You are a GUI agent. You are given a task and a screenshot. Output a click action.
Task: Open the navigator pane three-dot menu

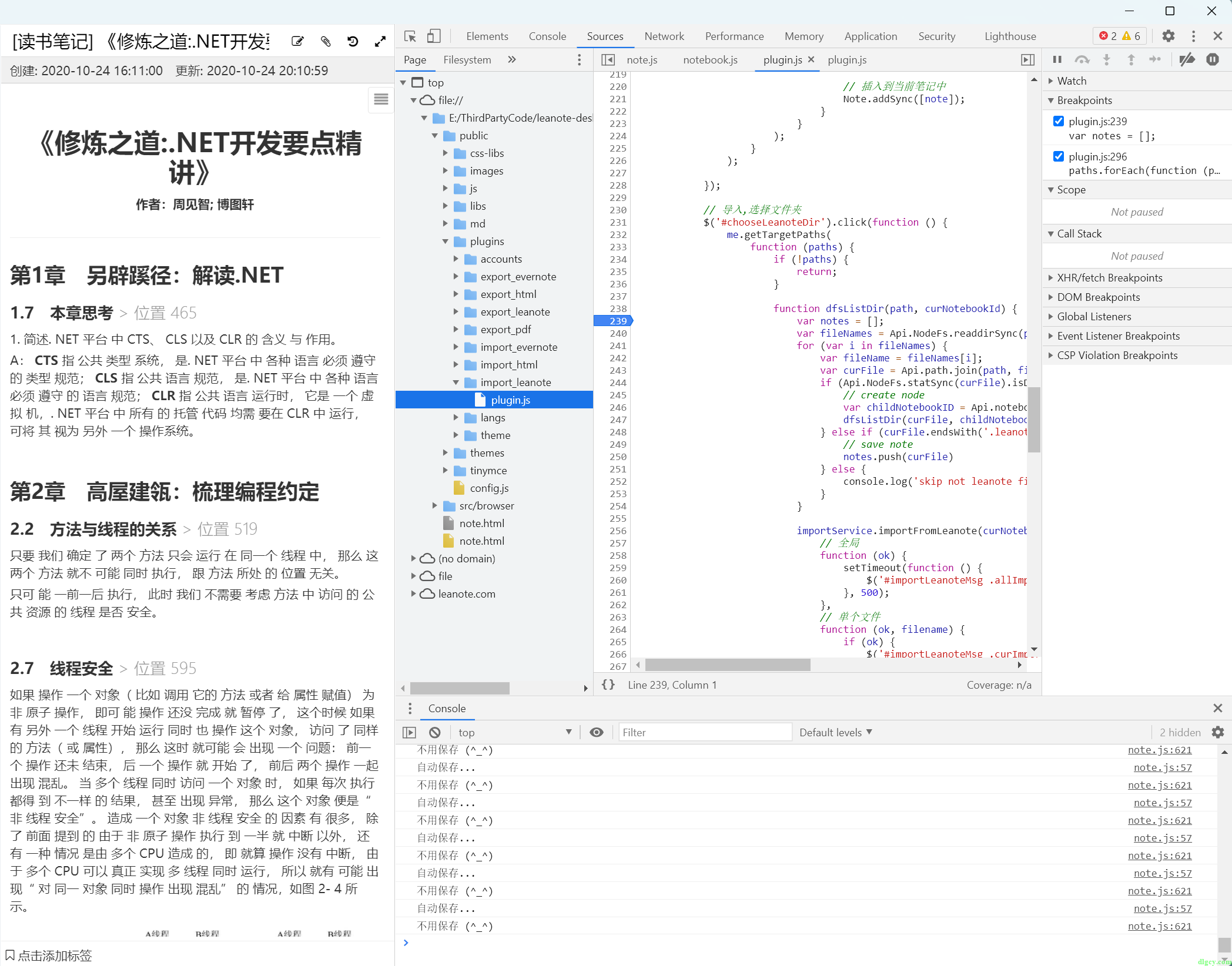click(x=580, y=60)
